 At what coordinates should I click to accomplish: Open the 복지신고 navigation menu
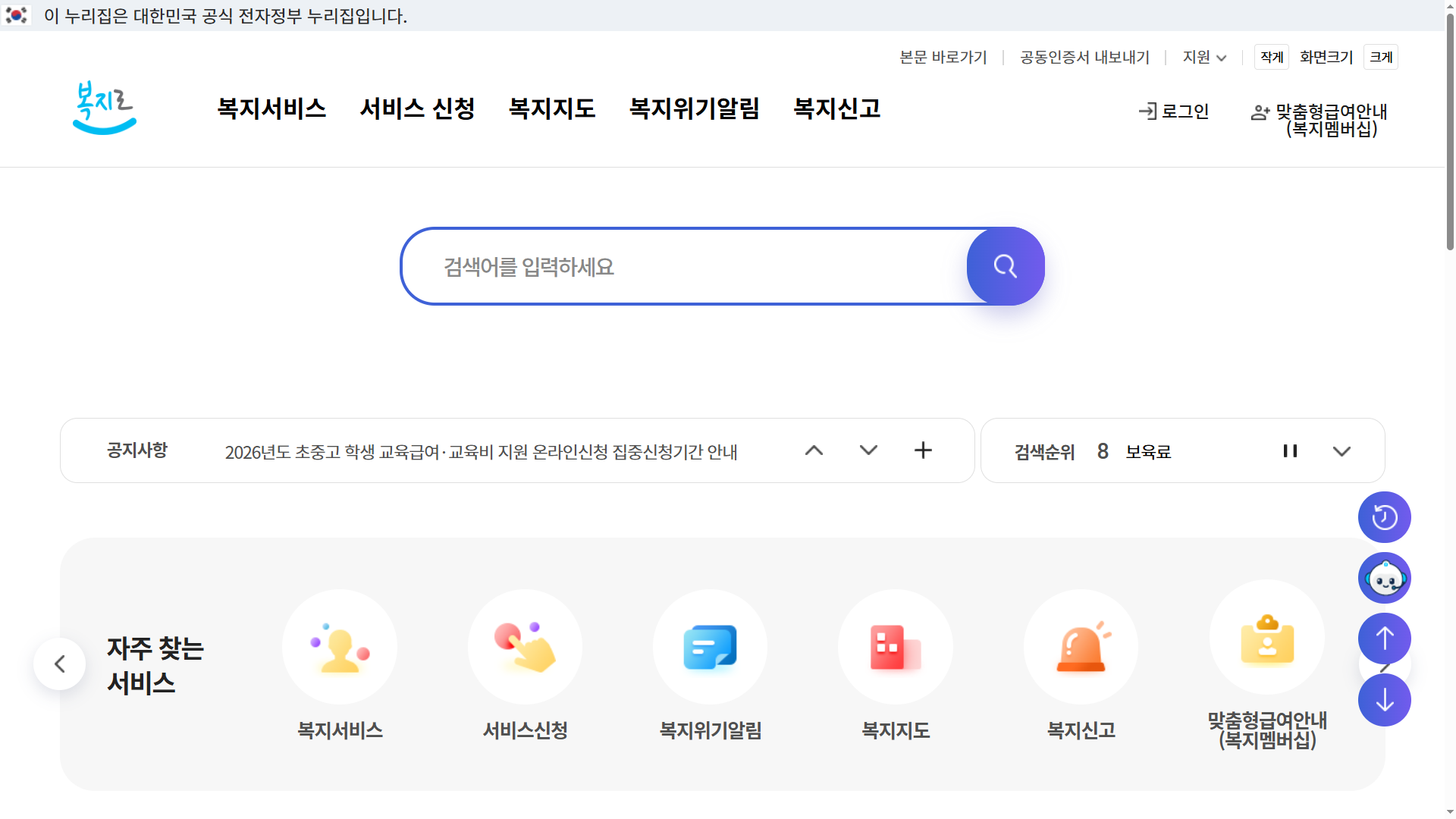[x=836, y=108]
